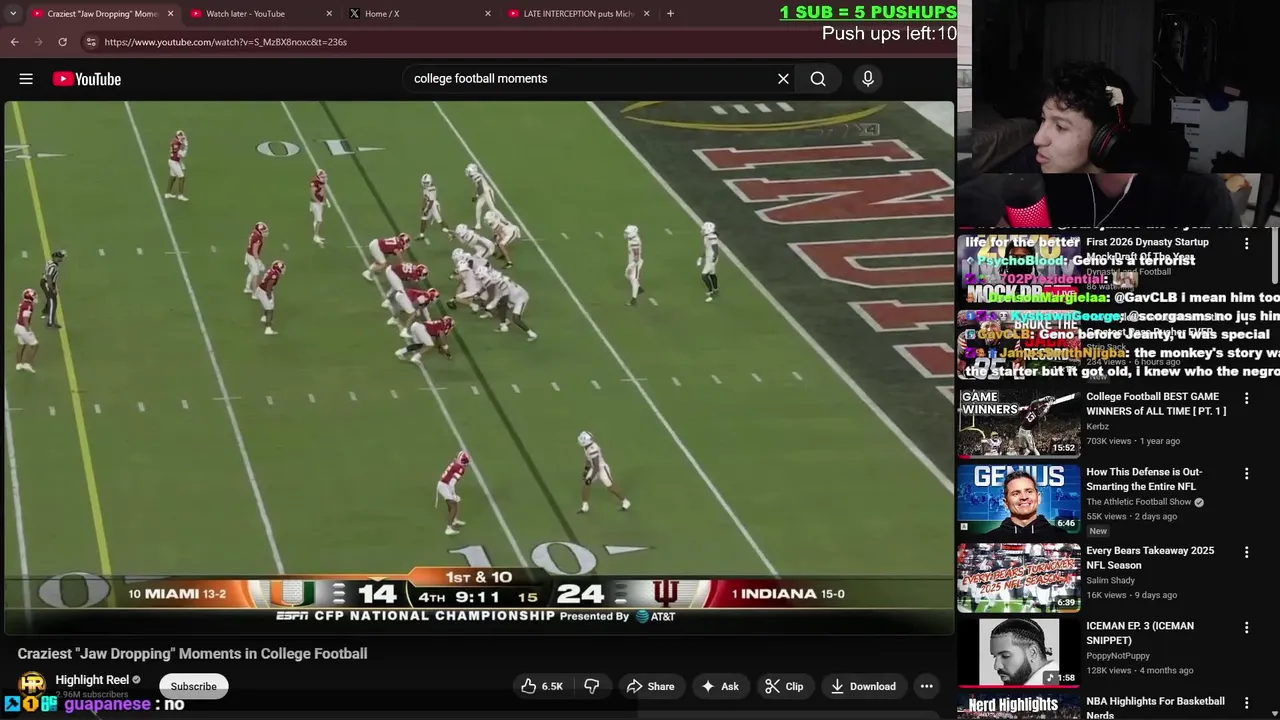1280x720 pixels.
Task: Open the GENIUS defense video thumbnail
Action: tap(1018, 499)
